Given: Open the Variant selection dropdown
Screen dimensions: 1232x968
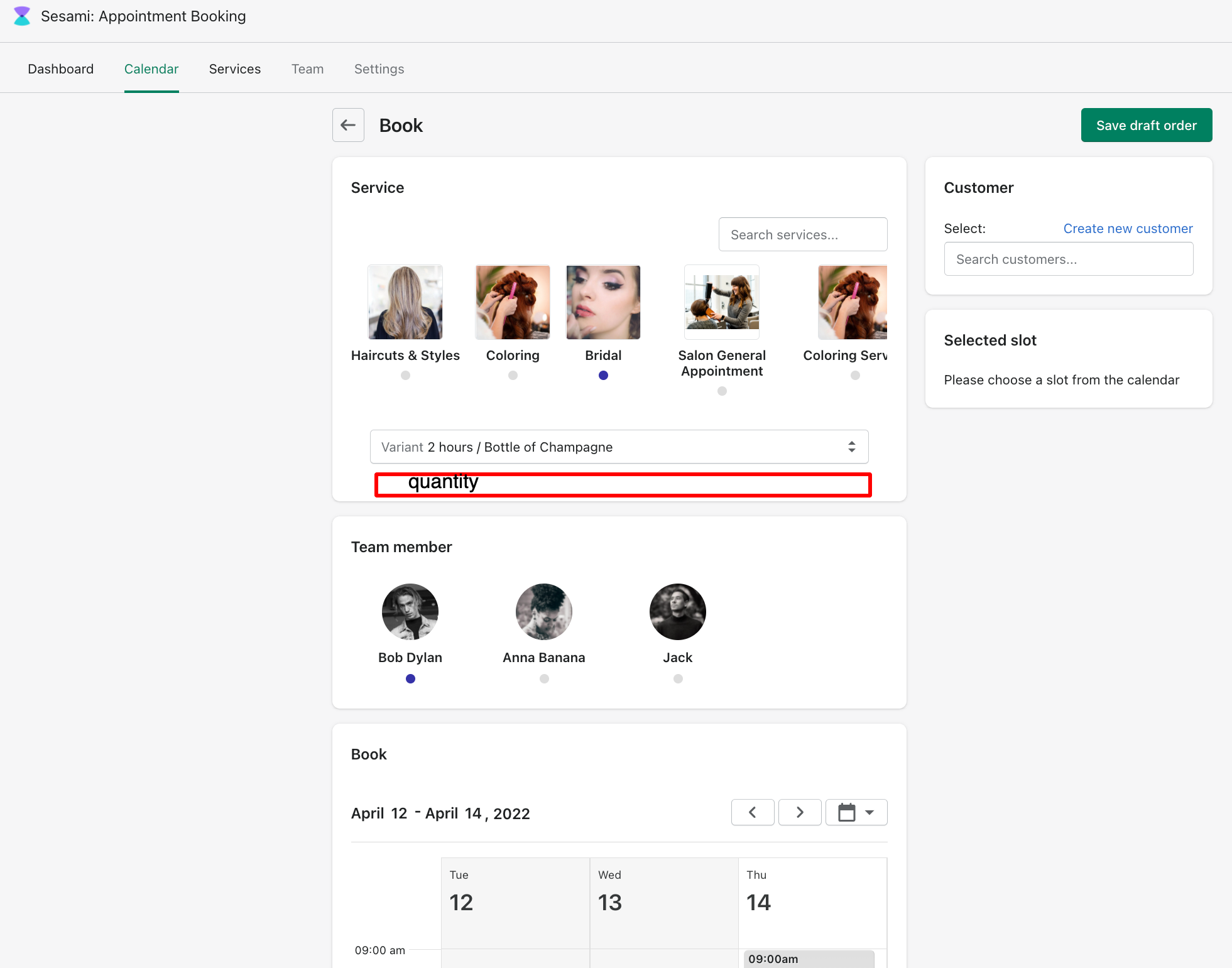Looking at the screenshot, I should click(x=619, y=447).
